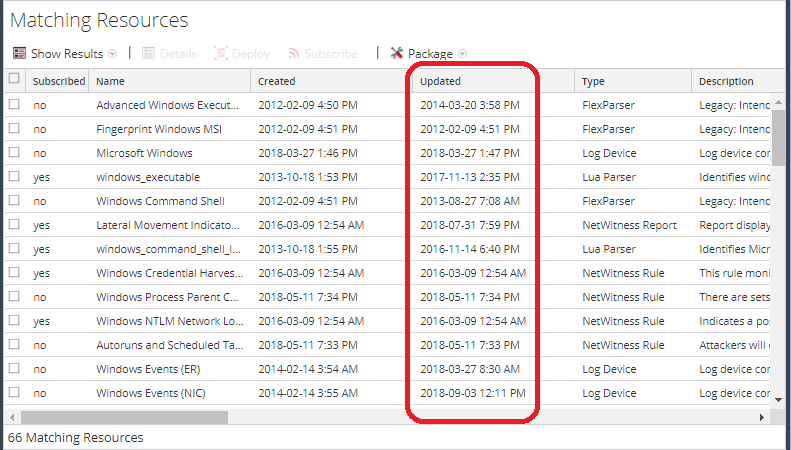
Task: Check the Microsoft Windows row checkbox
Action: click(14, 153)
